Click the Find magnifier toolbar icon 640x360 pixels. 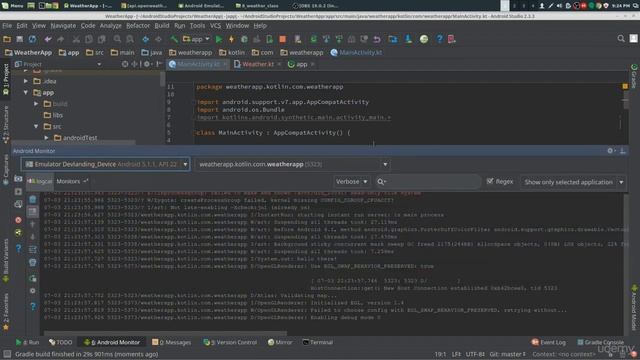click(117, 39)
